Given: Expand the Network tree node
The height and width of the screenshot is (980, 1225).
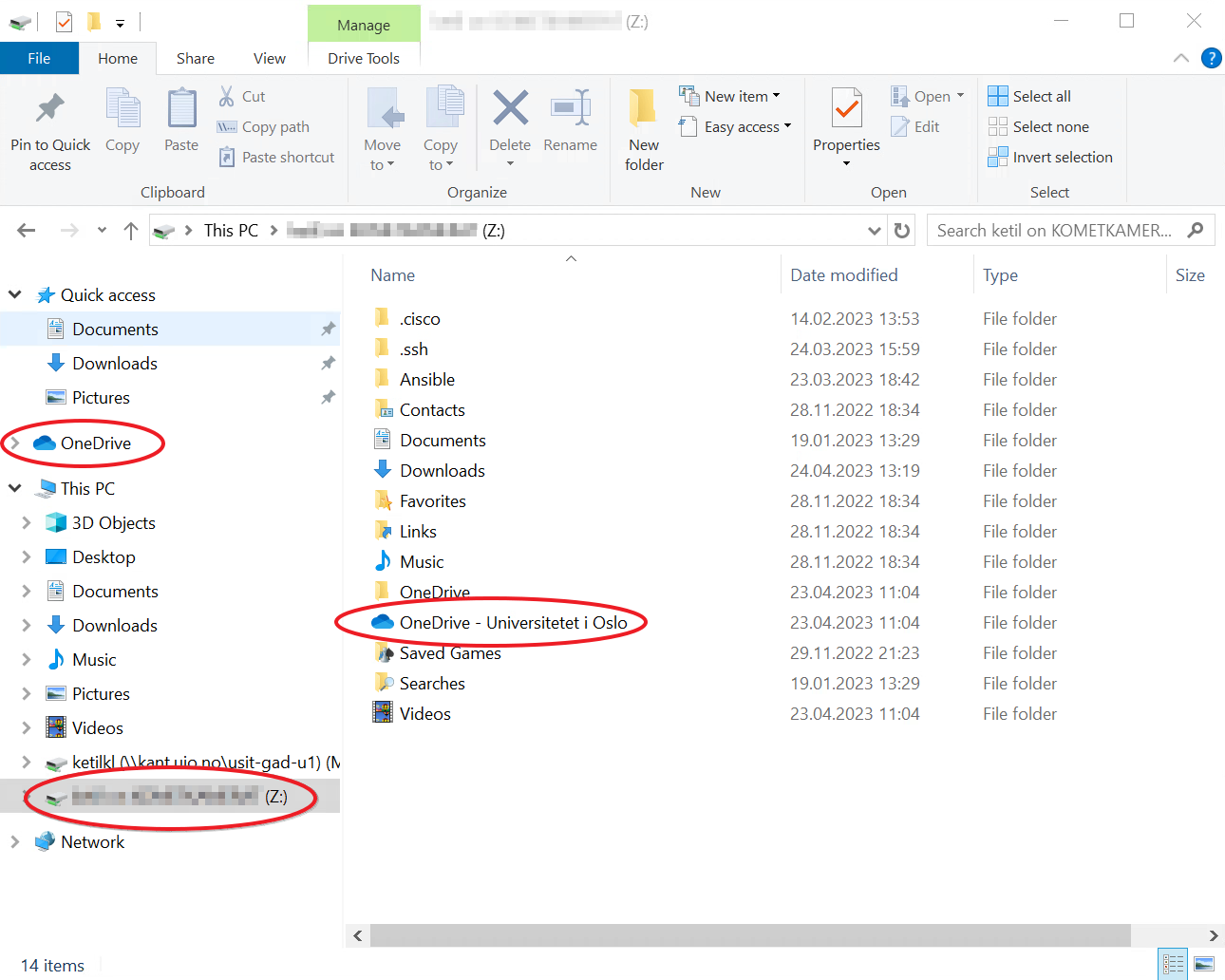Looking at the screenshot, I should click(14, 841).
